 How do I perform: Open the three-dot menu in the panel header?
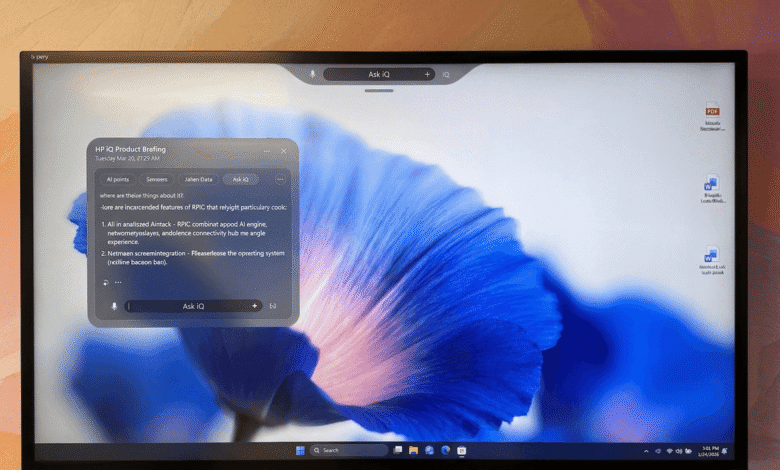267,150
